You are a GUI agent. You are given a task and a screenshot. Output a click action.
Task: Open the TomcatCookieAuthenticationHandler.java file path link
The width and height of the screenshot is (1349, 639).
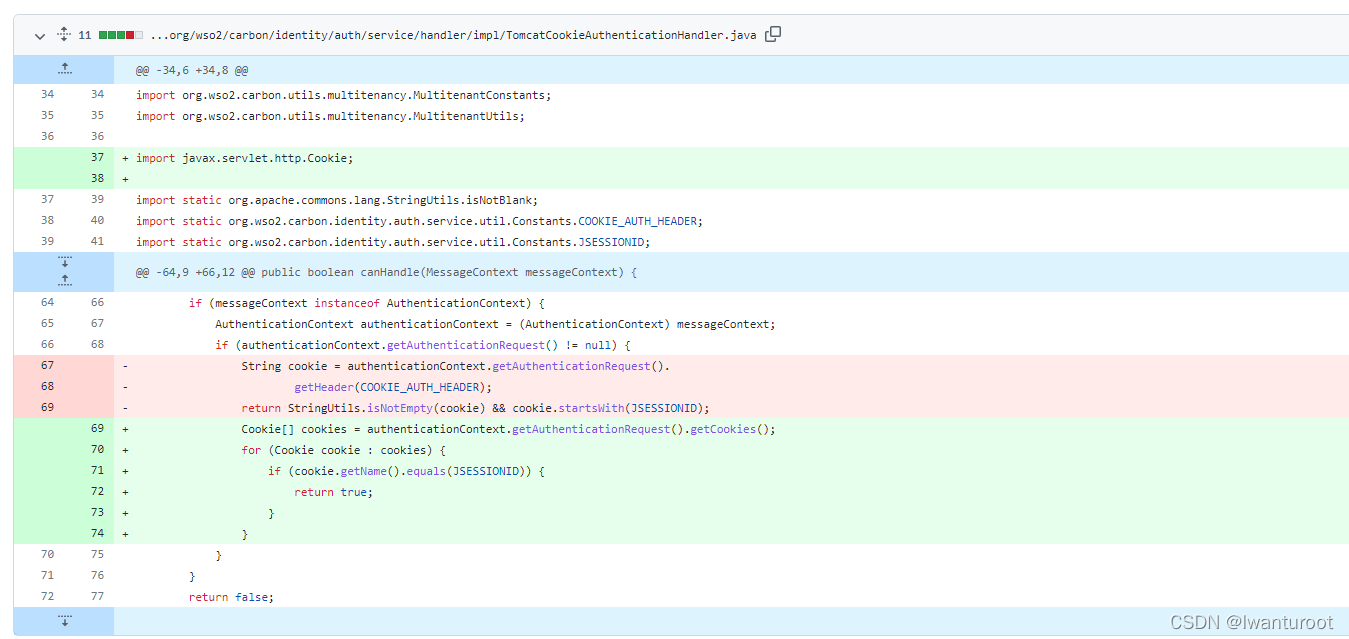pyautogui.click(x=453, y=35)
